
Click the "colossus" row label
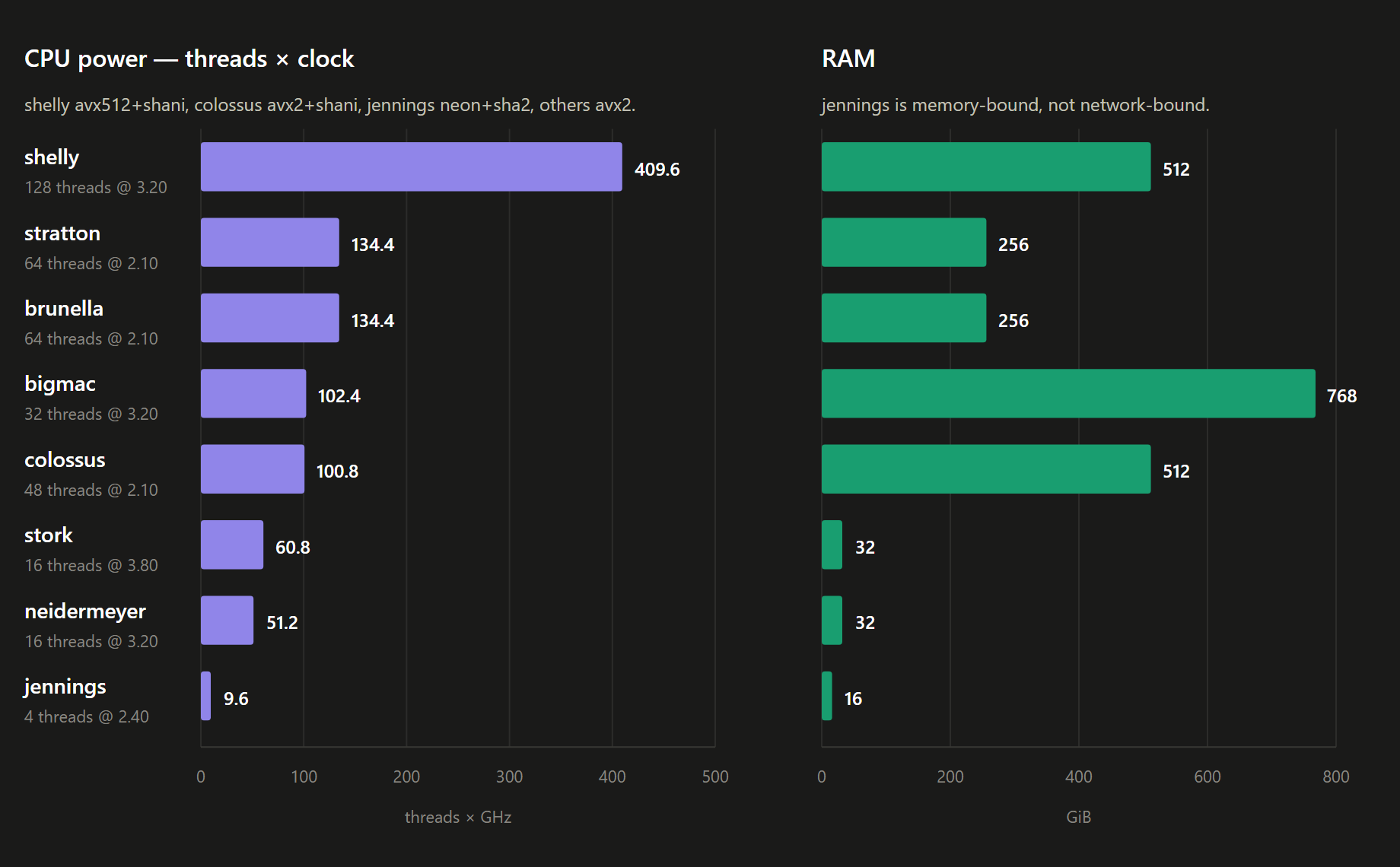[65, 460]
